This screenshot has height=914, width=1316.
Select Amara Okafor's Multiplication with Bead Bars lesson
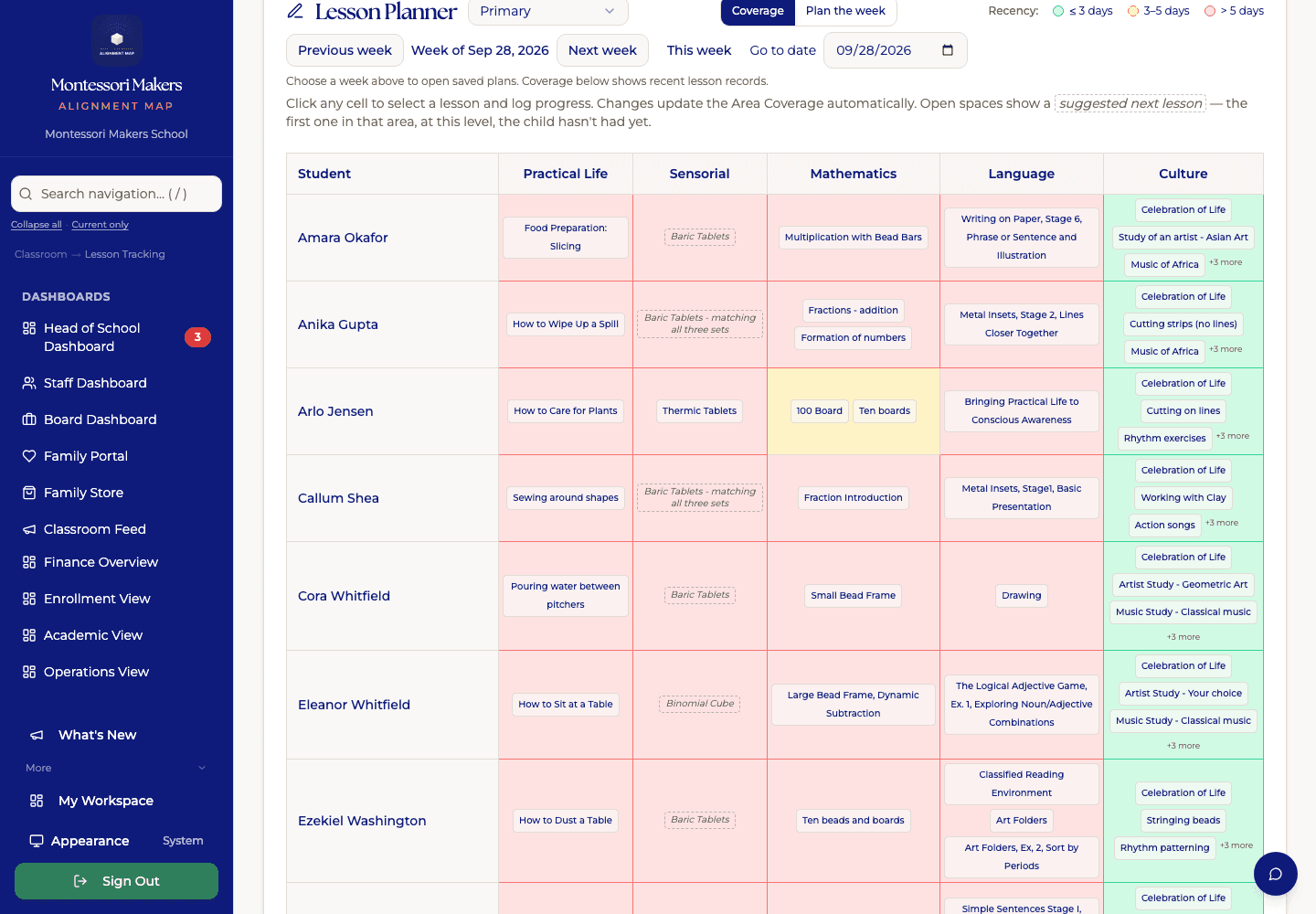853,238
